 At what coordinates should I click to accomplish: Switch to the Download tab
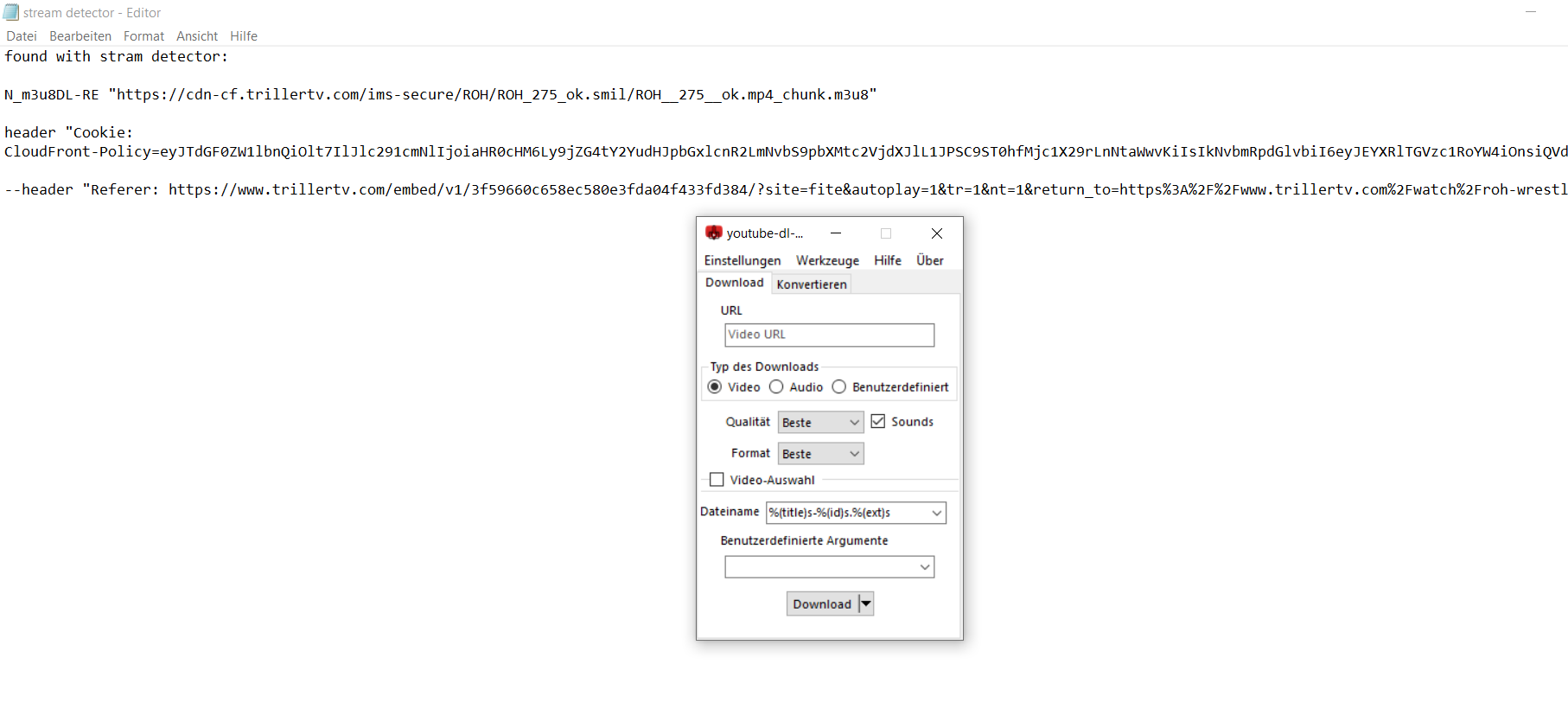735,283
